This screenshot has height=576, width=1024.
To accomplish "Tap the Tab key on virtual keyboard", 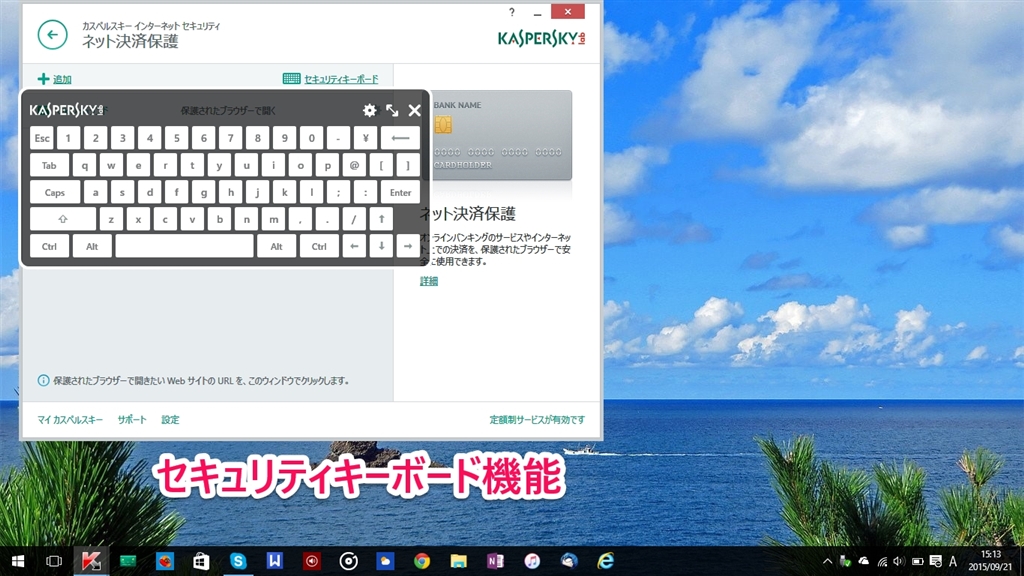I will [x=50, y=165].
